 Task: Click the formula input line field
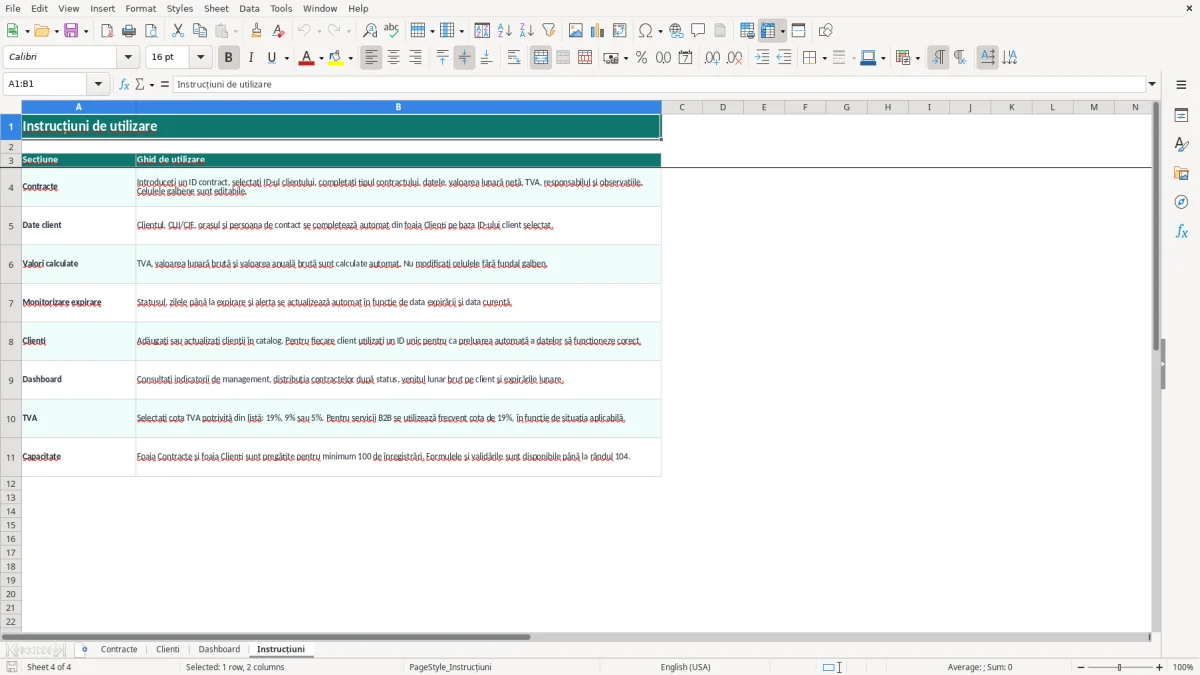(659, 85)
